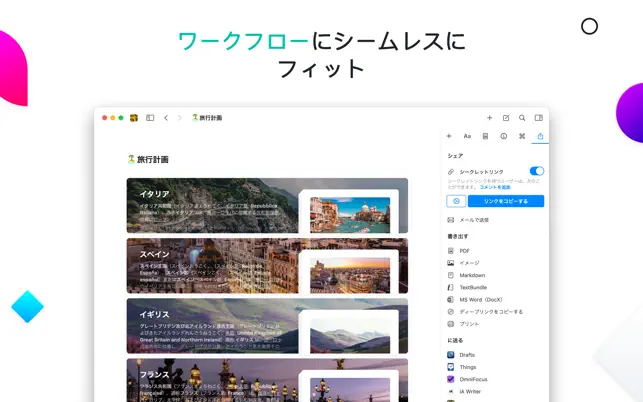Open the イギリス card
This screenshot has width=643, height=402.
[x=267, y=326]
